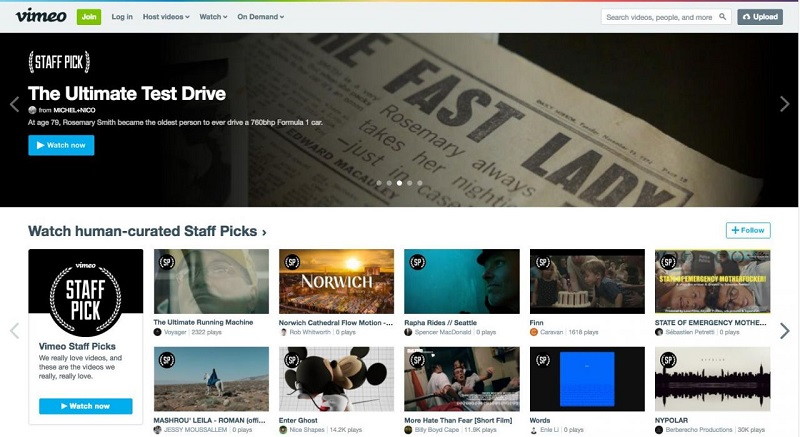Click Caravan orange avatar
Image resolution: width=800 pixels, height=437 pixels.
[534, 332]
